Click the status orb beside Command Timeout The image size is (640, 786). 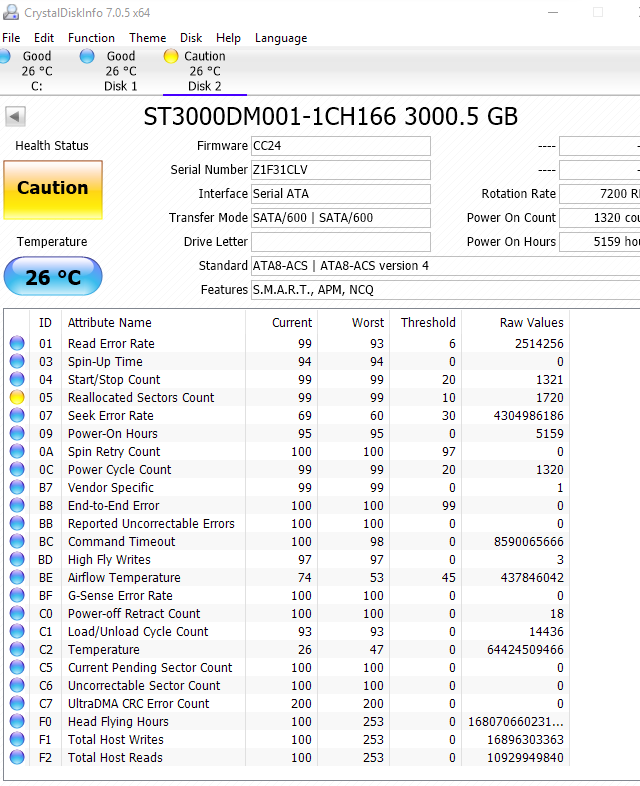[x=17, y=541]
